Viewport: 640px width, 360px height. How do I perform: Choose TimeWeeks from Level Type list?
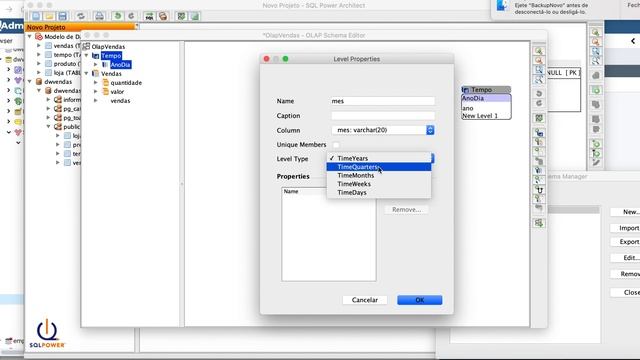(379, 184)
